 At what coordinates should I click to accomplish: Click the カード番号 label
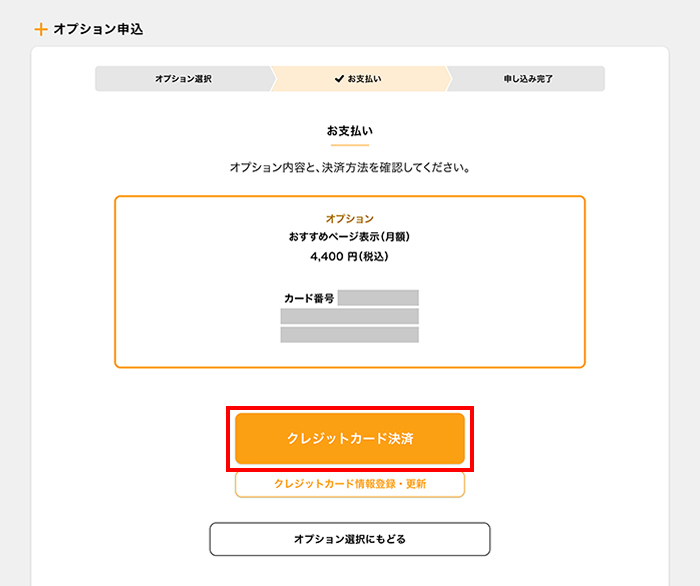click(x=309, y=298)
